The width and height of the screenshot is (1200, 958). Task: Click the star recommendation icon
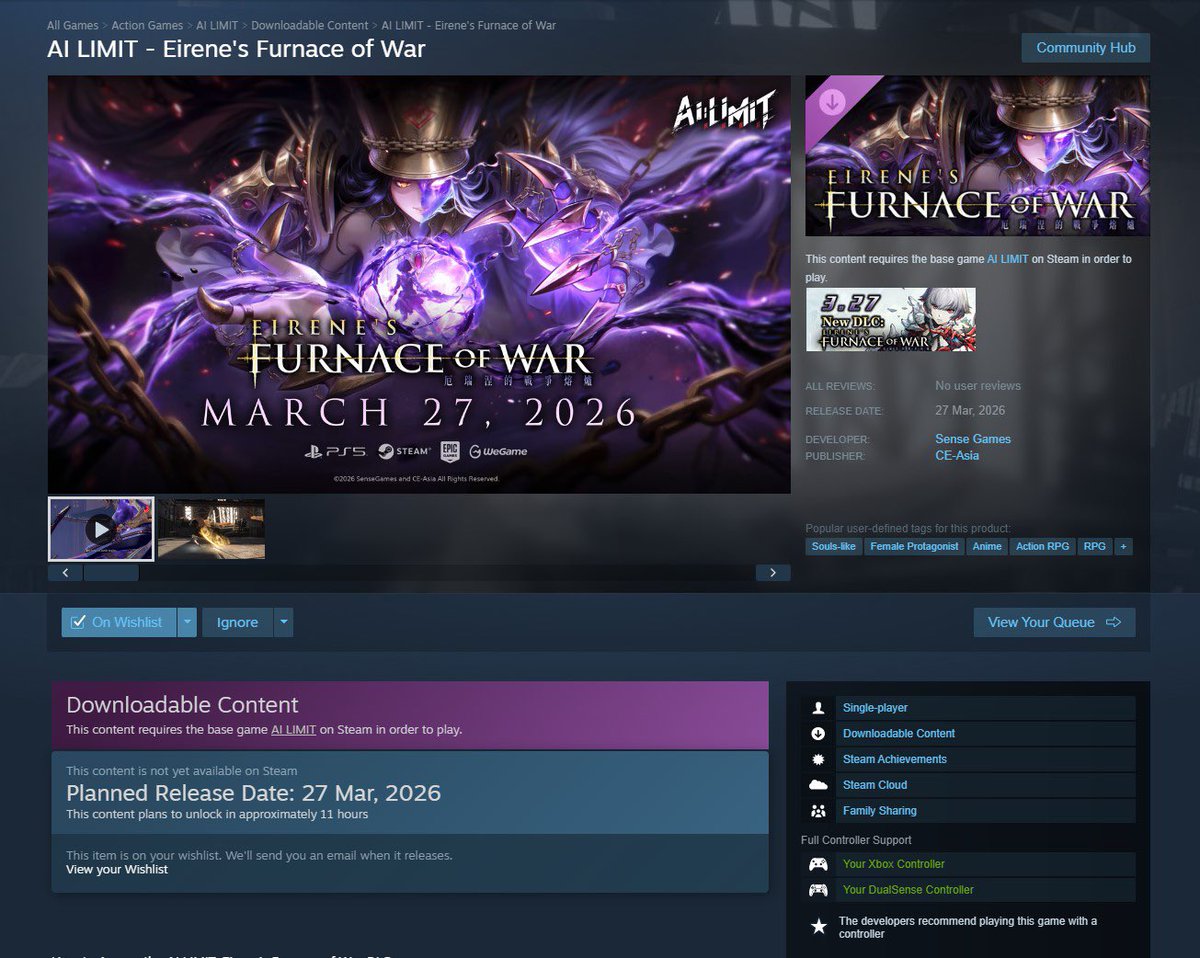pos(818,927)
